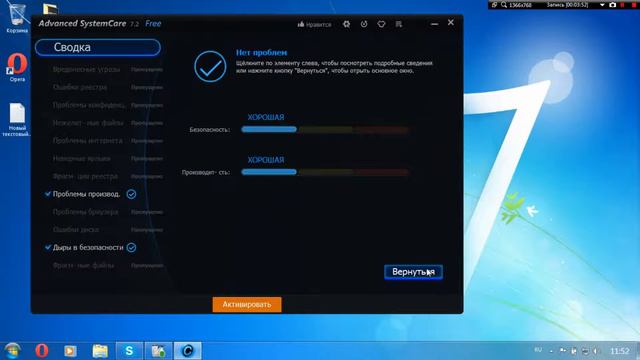Click the window icon in recorder bar
This screenshot has width=640, height=360.
point(494,5)
